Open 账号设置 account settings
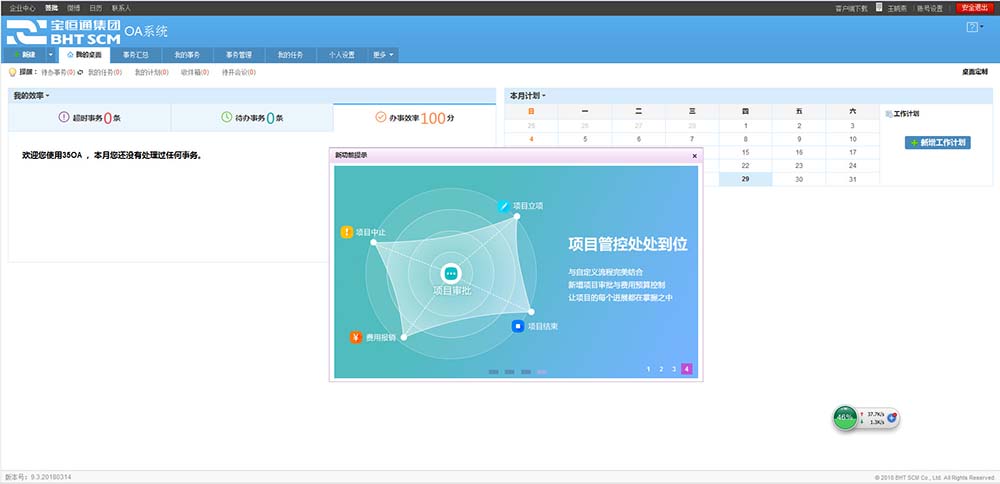The height and width of the screenshot is (484, 1000). 930,8
